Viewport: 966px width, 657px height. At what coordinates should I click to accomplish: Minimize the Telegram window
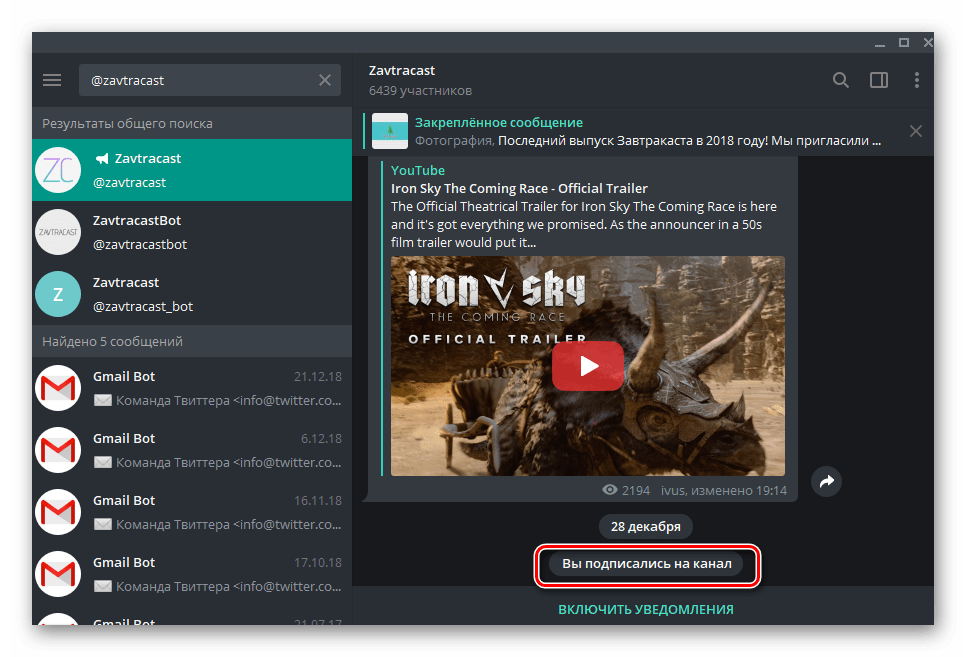(880, 43)
